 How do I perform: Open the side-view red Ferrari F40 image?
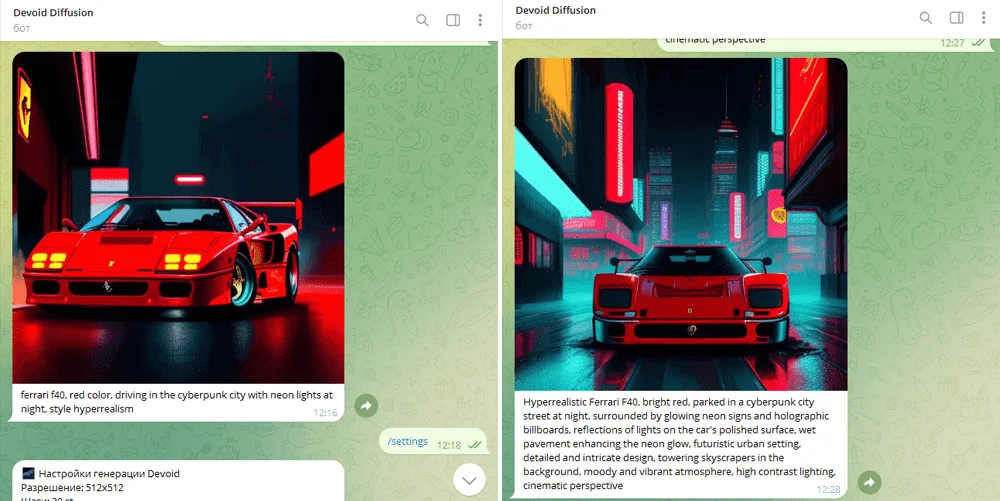(x=178, y=218)
